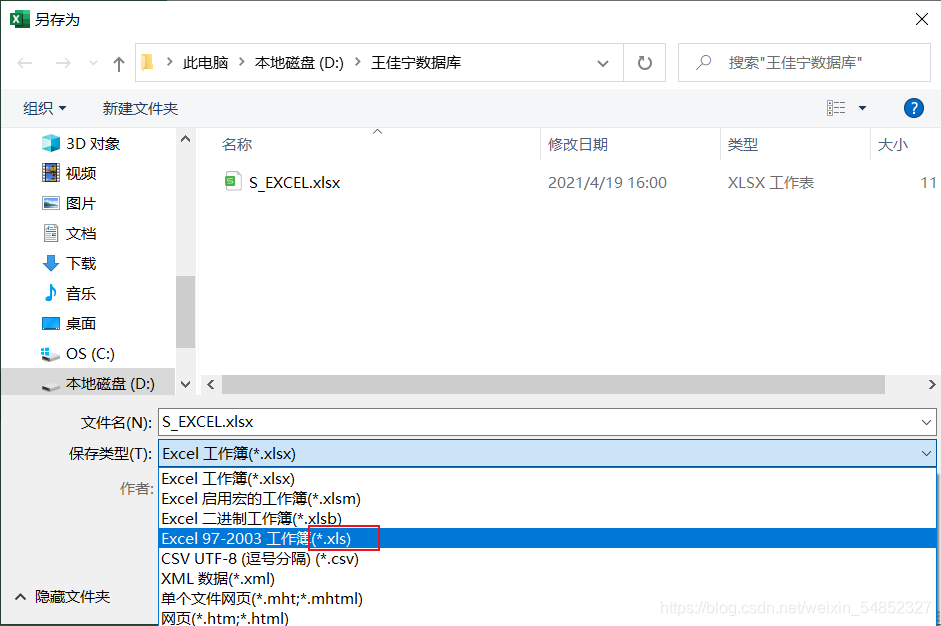Select 王佳宁数据库 in the address path
This screenshot has height=626, width=941.
click(x=416, y=62)
